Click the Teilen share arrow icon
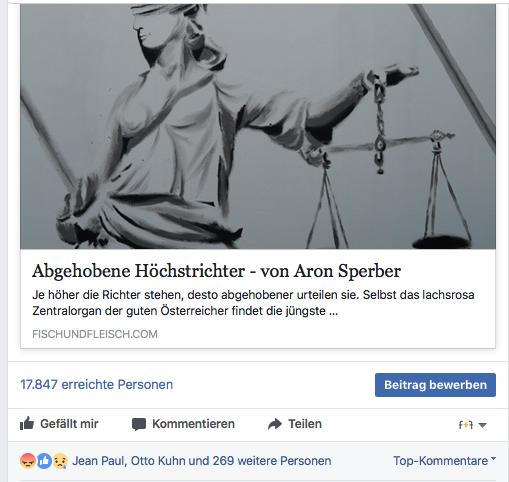 [x=275, y=424]
